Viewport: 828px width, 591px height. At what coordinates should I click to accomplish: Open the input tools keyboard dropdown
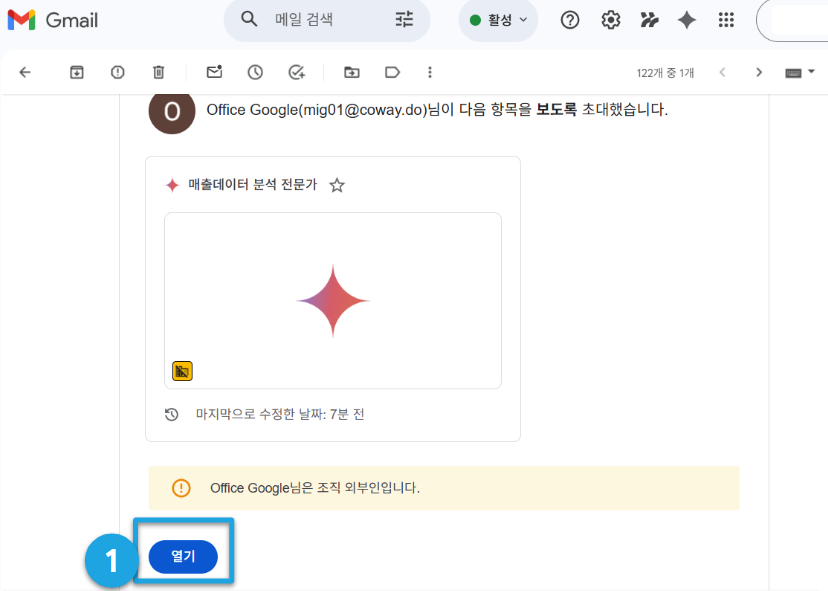pos(800,73)
